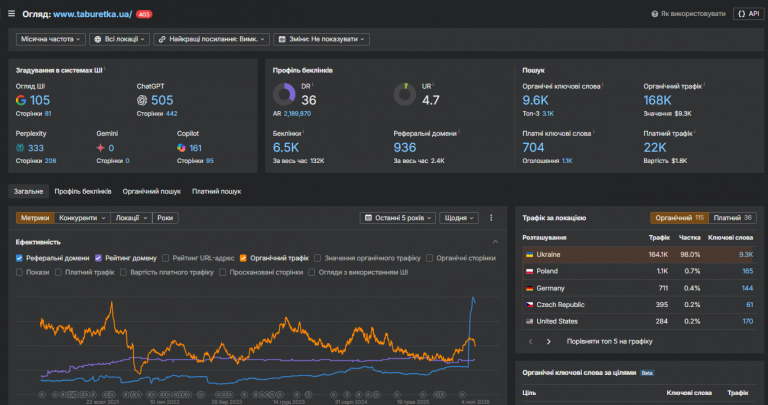
Task: Switch to the Профіль беклінків tab
Action: (83, 190)
